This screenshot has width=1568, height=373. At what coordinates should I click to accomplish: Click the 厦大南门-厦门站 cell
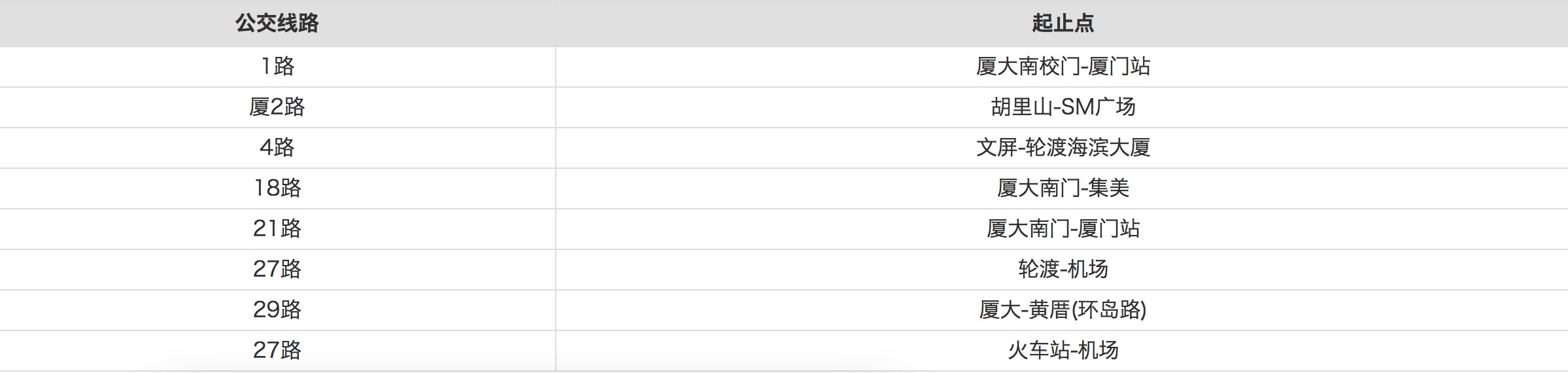tap(1062, 229)
